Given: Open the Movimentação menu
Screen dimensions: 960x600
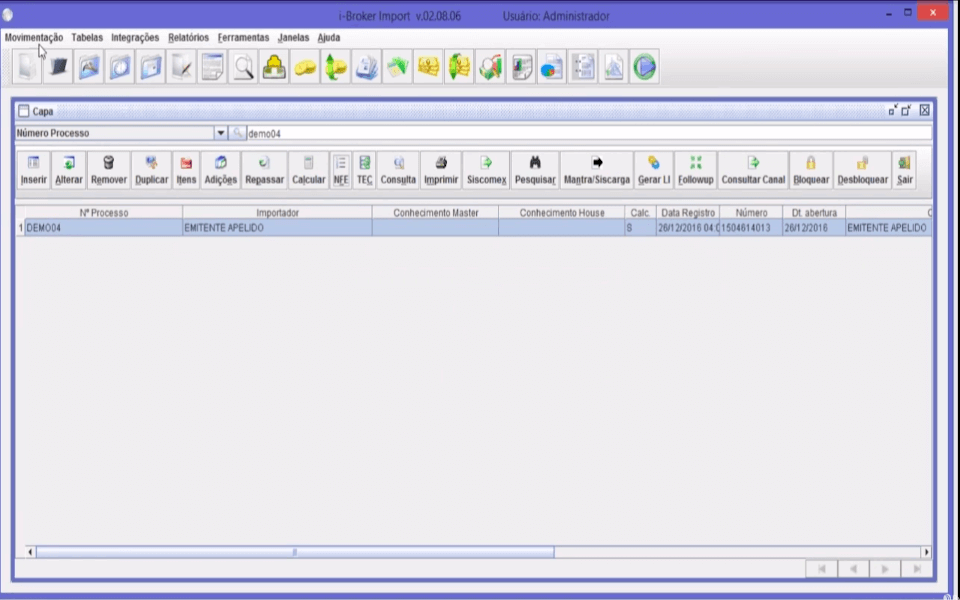Looking at the screenshot, I should [34, 37].
